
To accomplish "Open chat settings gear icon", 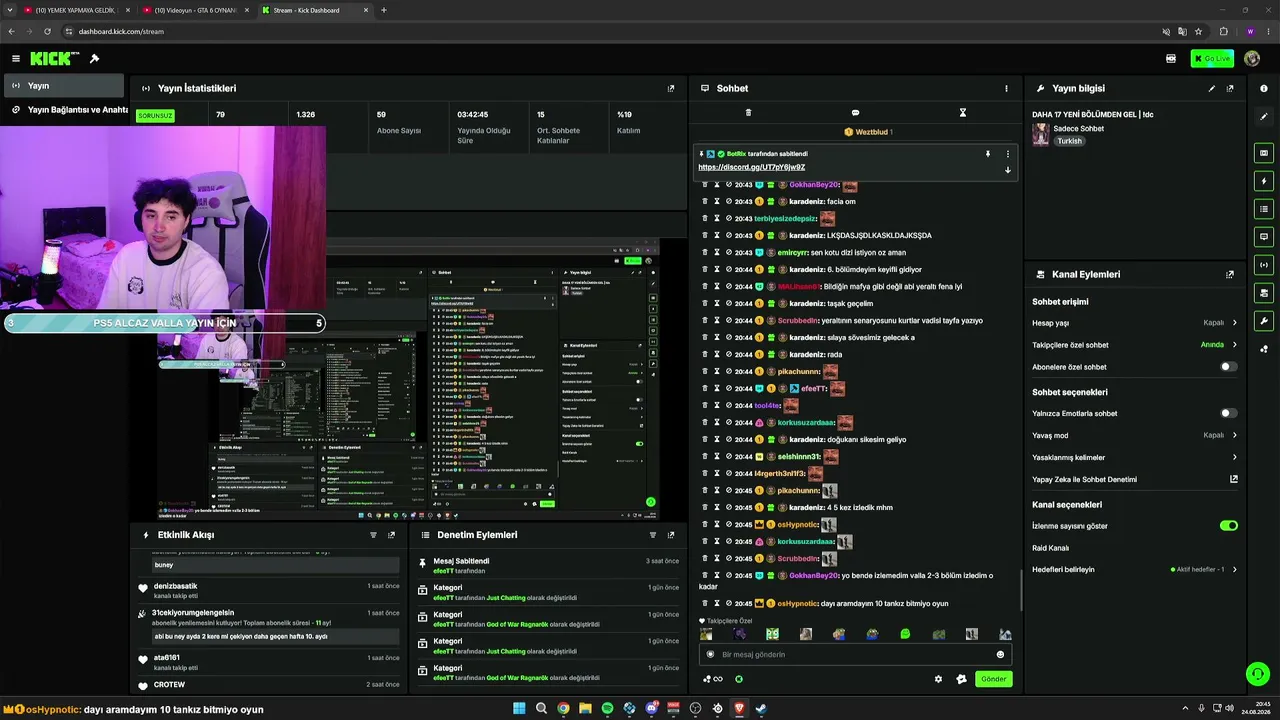I will pos(938,679).
